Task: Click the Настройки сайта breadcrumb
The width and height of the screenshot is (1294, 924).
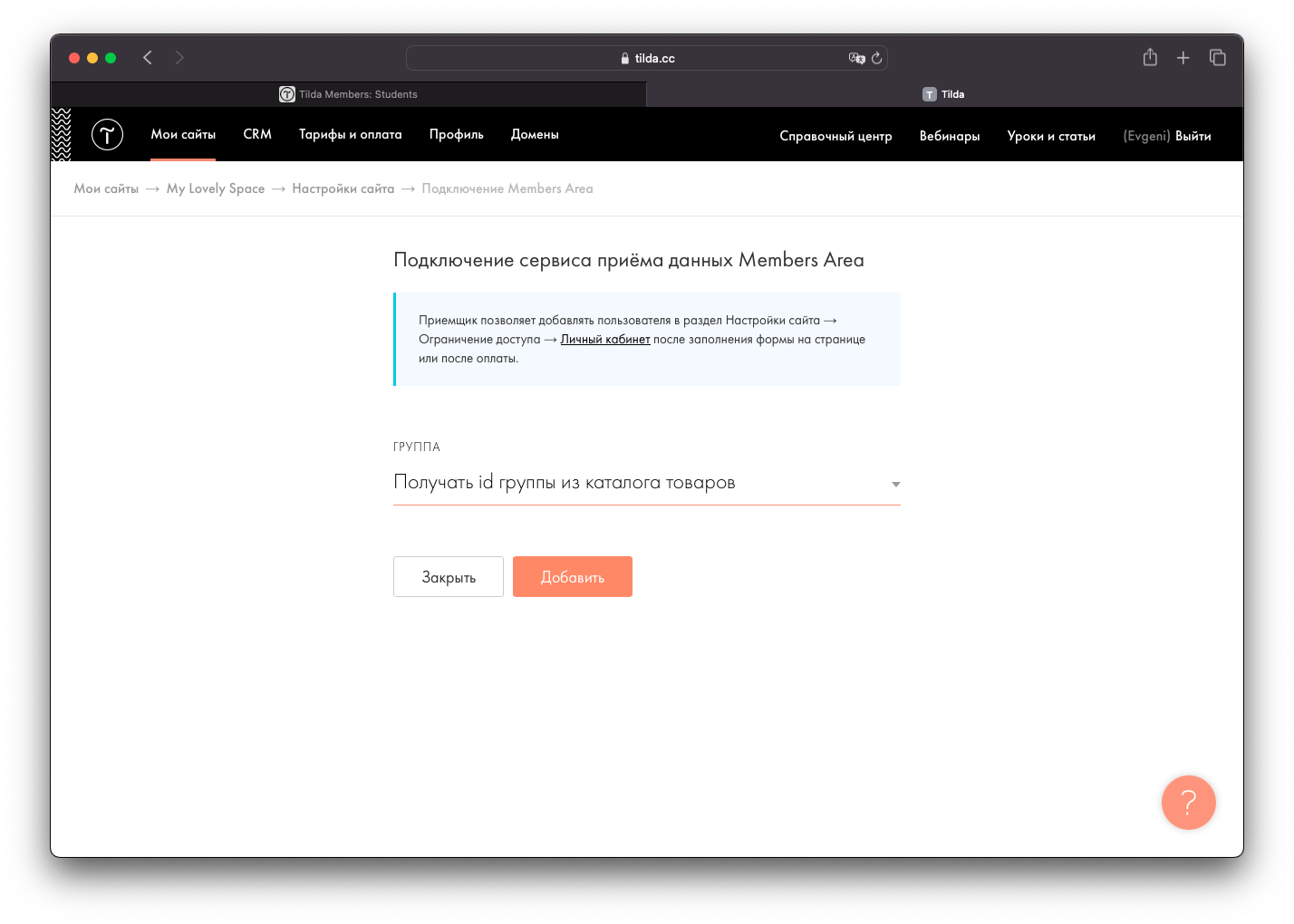Action: (x=343, y=188)
